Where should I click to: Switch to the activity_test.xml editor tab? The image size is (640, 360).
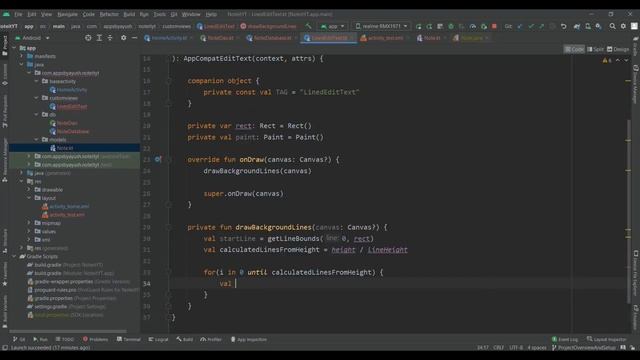click(x=385, y=38)
